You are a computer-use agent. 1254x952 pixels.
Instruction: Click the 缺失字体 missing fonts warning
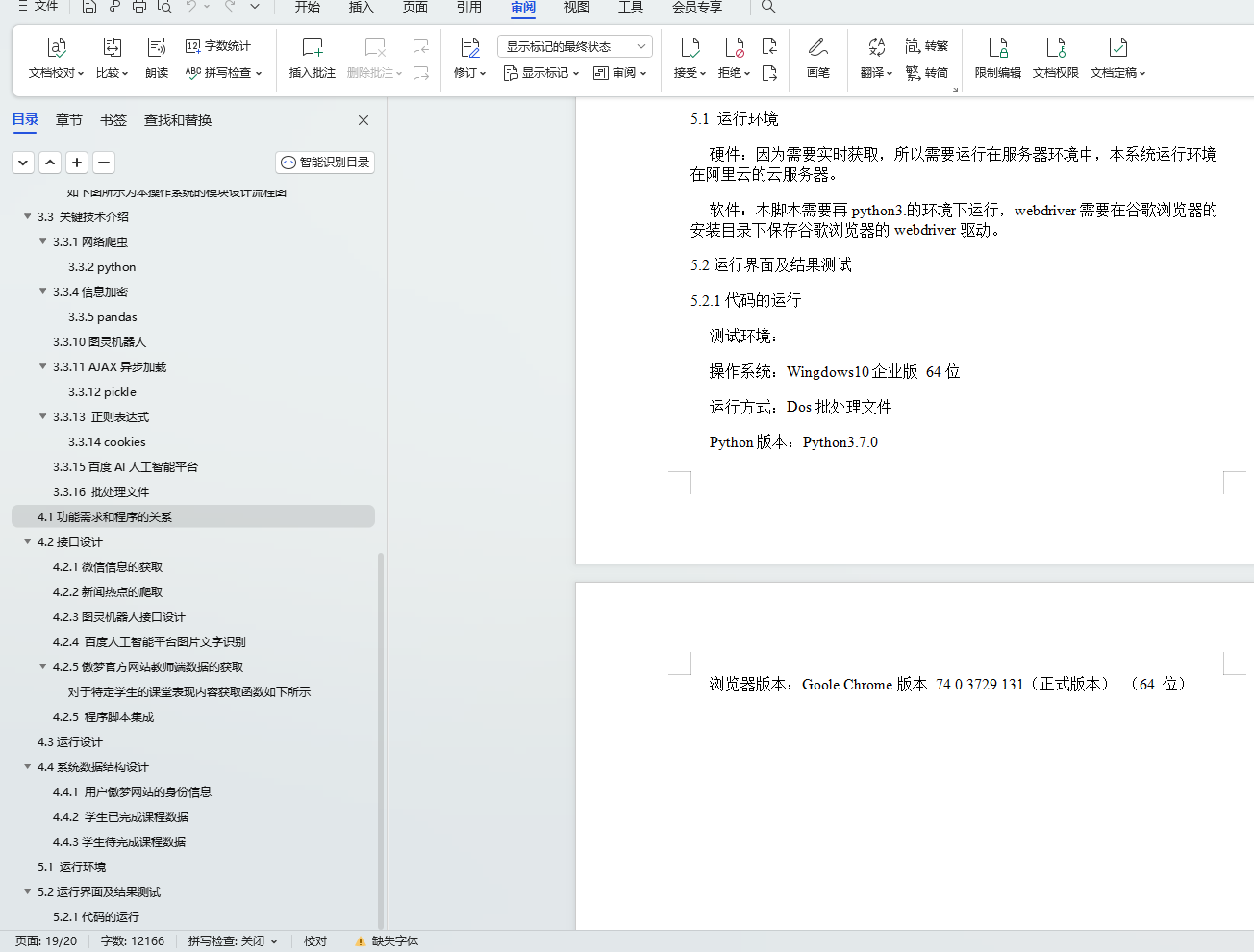tap(387, 941)
